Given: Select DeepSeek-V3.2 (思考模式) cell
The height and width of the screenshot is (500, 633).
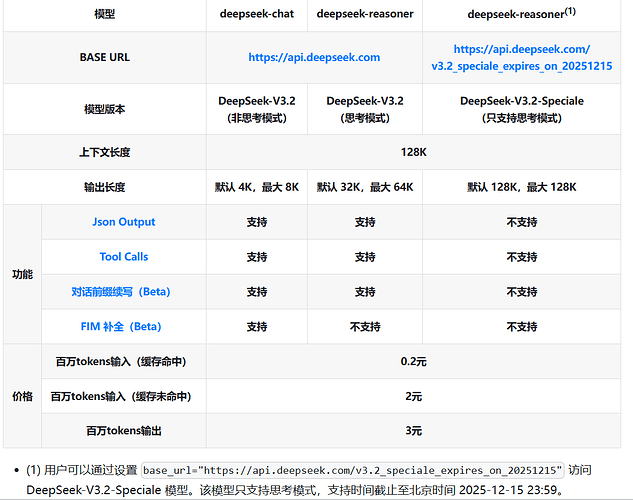Looking at the screenshot, I should click(x=365, y=109).
